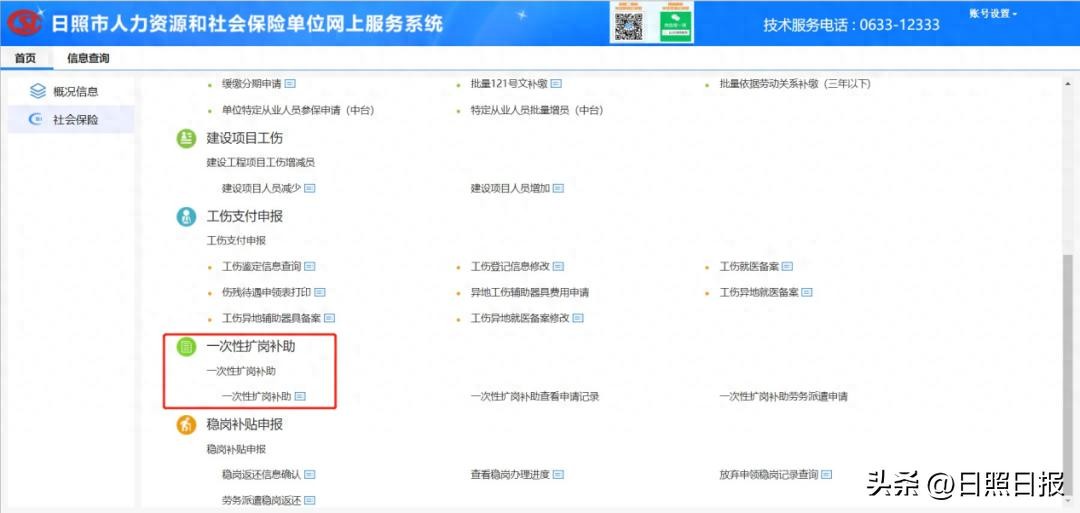Click the orange 稳岗补贴申报 section icon
The height and width of the screenshot is (513, 1080).
pyautogui.click(x=186, y=426)
